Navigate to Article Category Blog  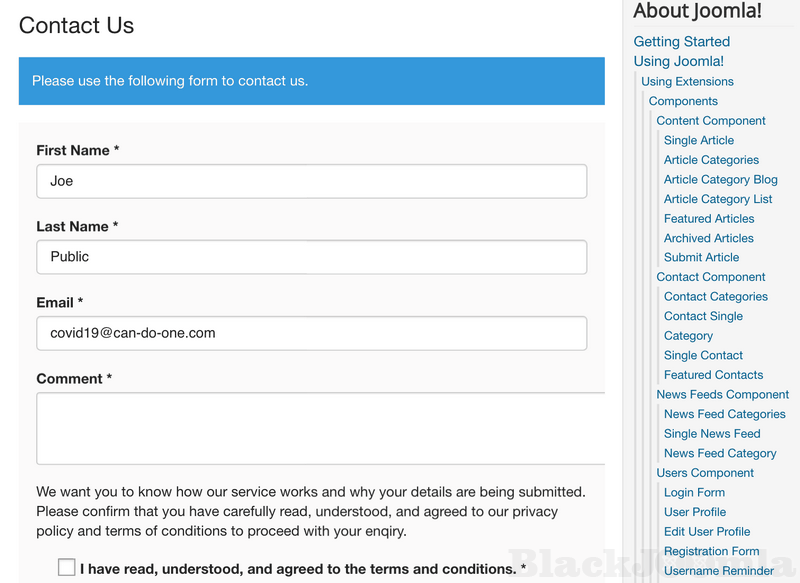tap(720, 180)
